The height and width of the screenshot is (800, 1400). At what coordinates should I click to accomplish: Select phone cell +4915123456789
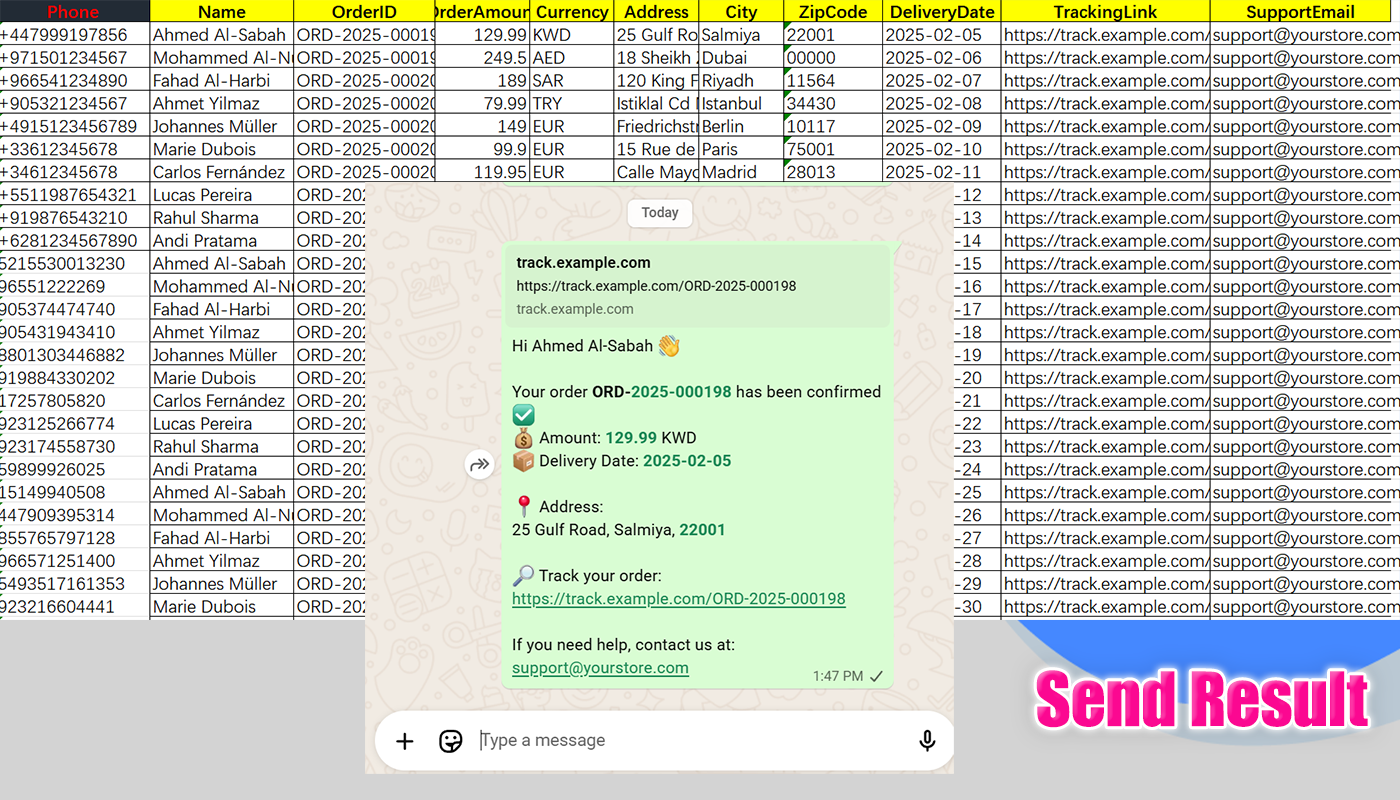[x=74, y=127]
